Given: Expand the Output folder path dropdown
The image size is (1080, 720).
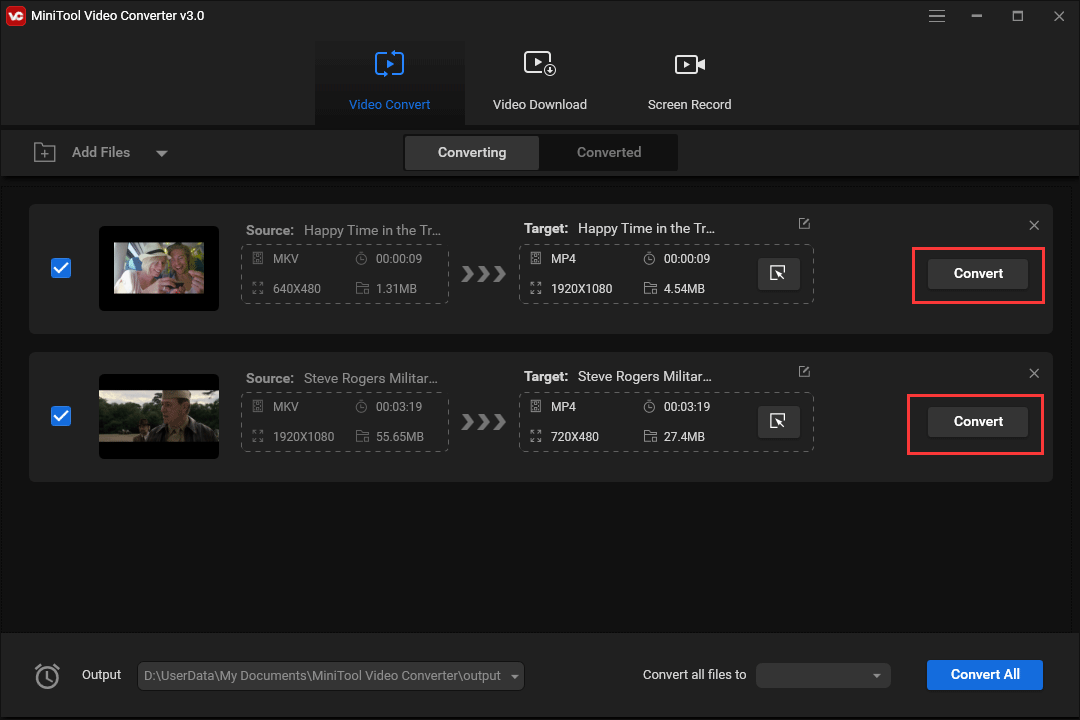Looking at the screenshot, I should pos(515,677).
